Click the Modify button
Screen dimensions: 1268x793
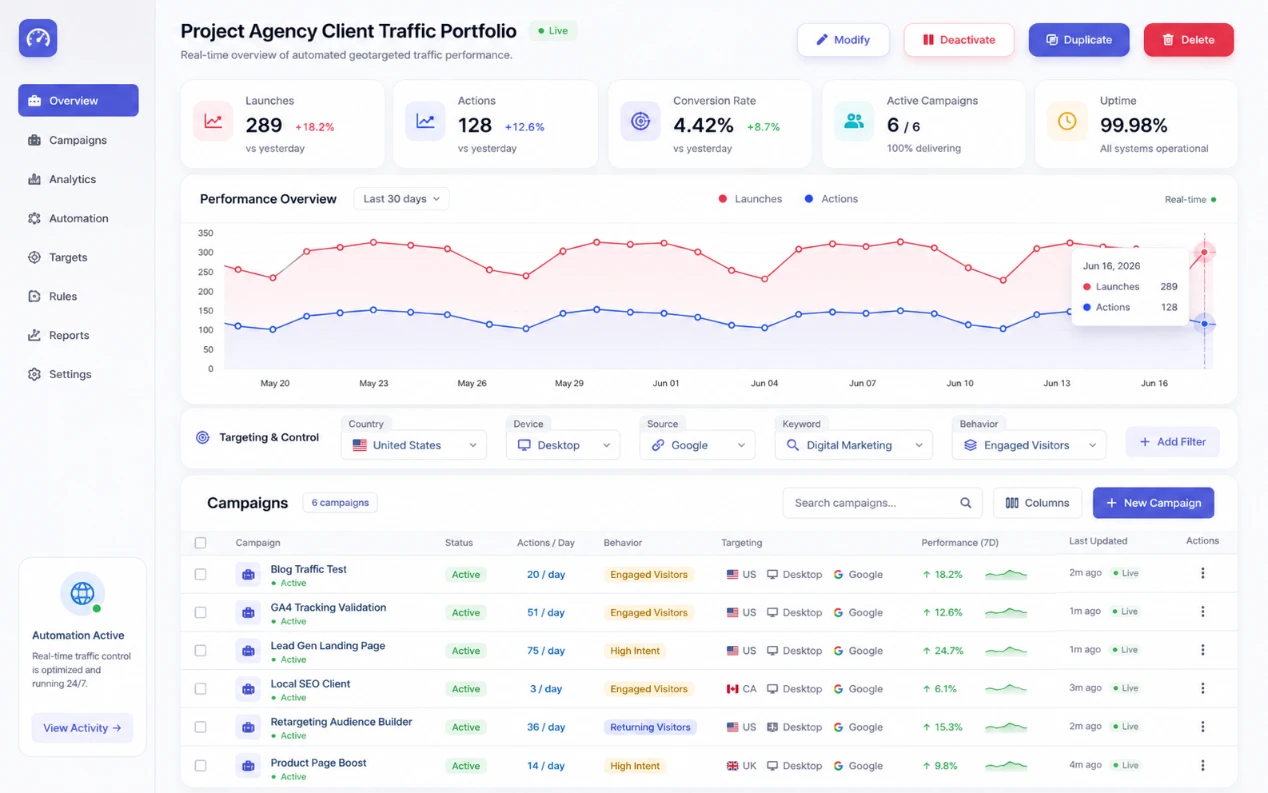[843, 40]
